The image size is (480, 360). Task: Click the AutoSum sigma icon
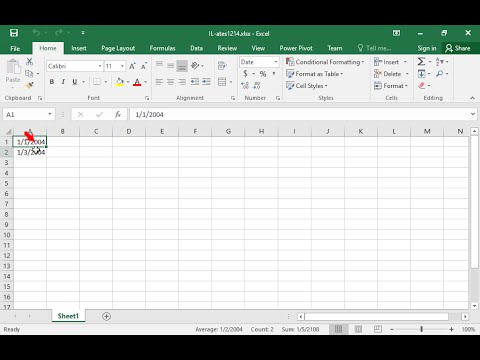(421, 62)
